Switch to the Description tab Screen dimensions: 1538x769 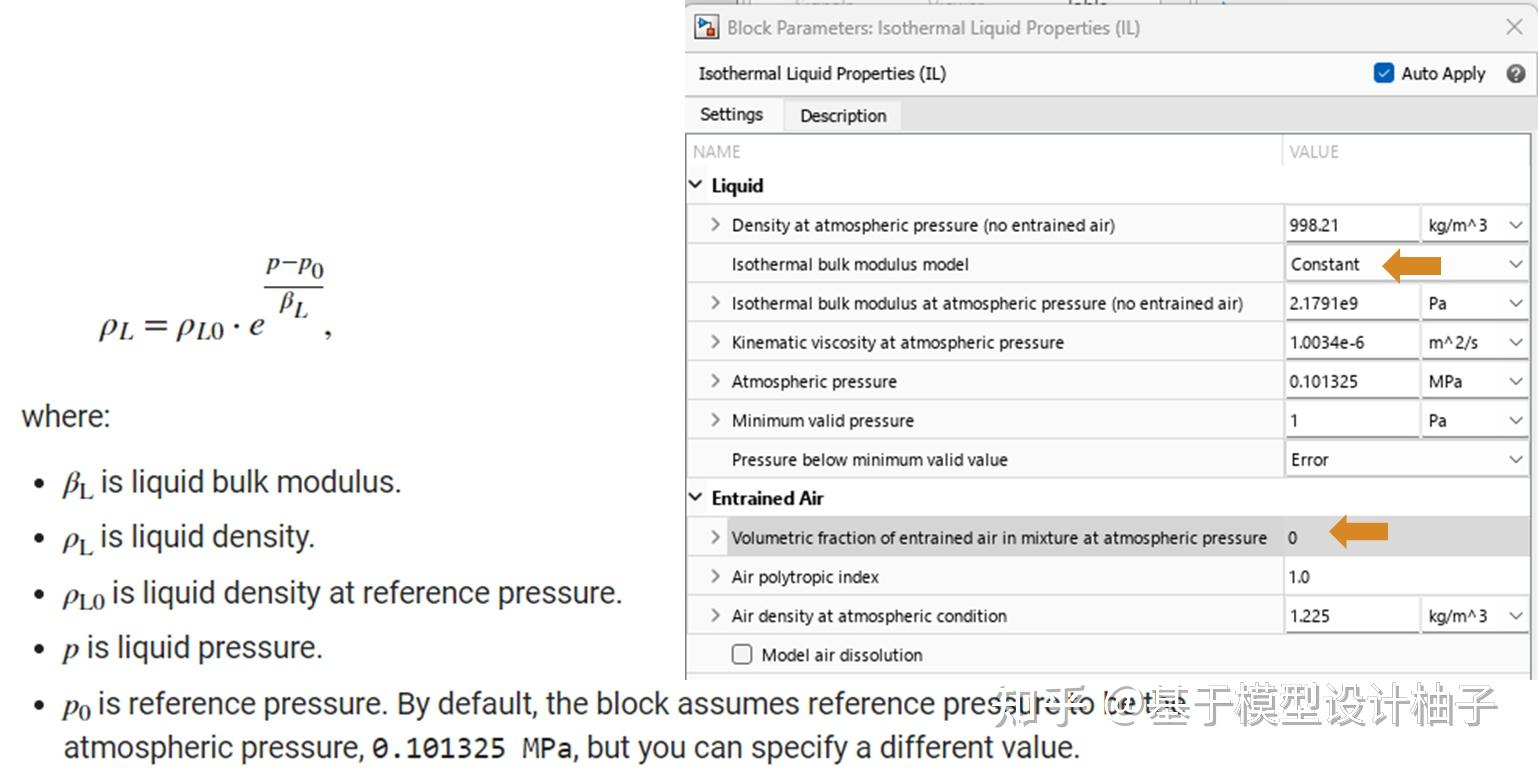[842, 115]
